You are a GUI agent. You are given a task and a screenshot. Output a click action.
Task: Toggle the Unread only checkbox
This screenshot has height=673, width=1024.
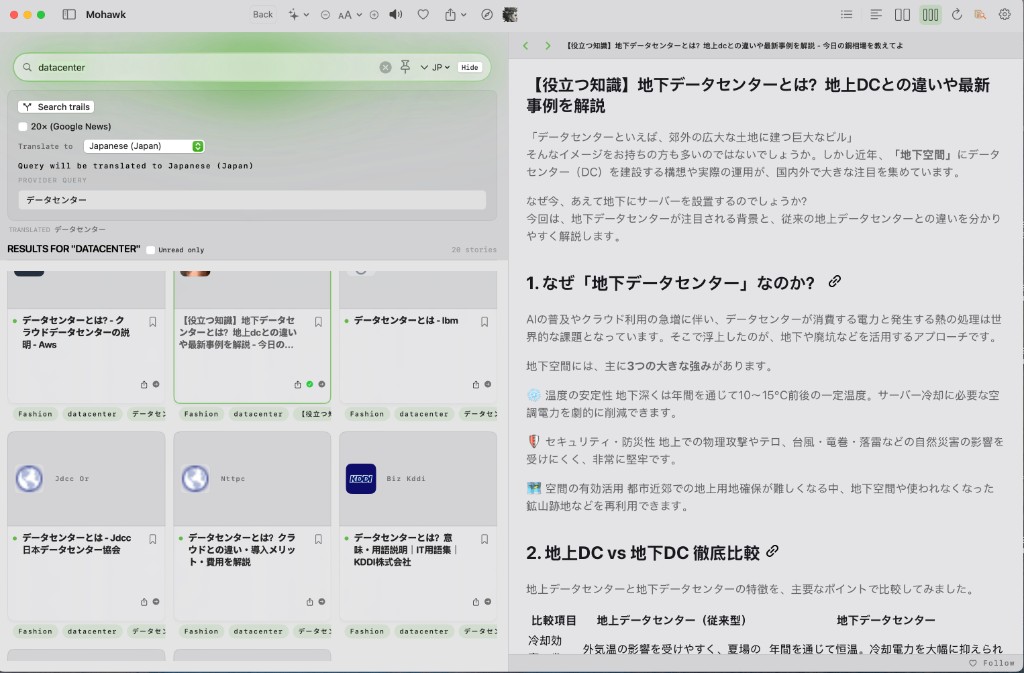[x=151, y=249]
